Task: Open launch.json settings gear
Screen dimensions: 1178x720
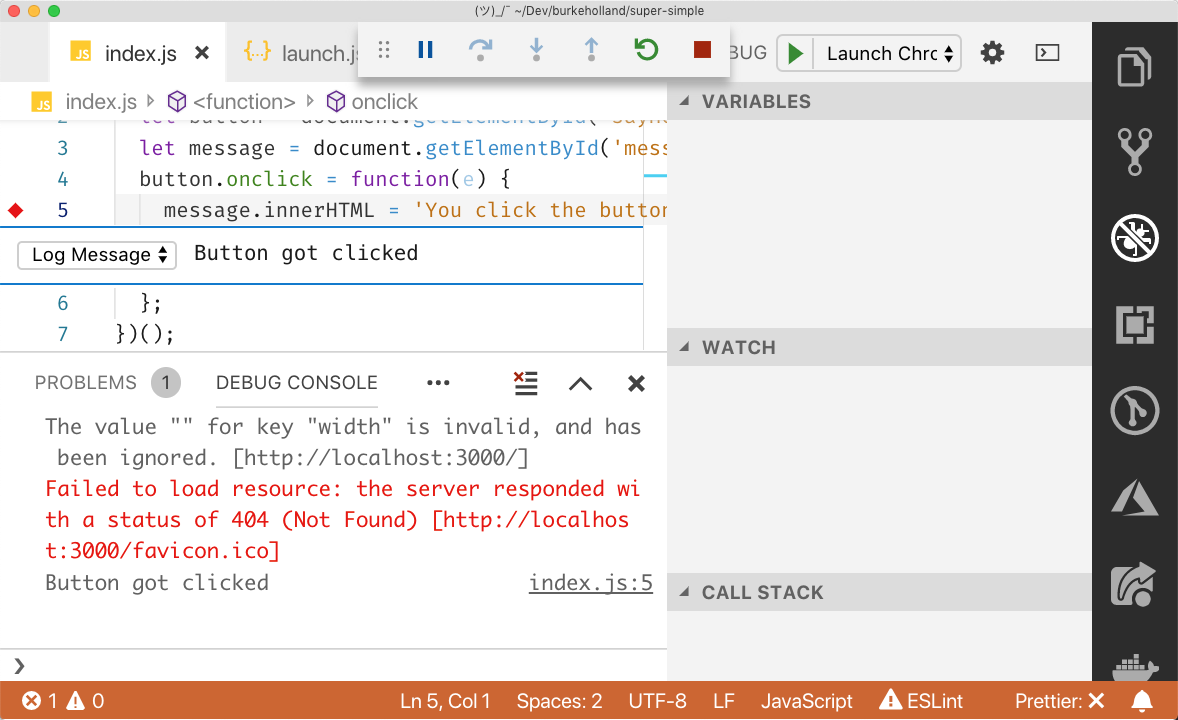Action: click(992, 53)
